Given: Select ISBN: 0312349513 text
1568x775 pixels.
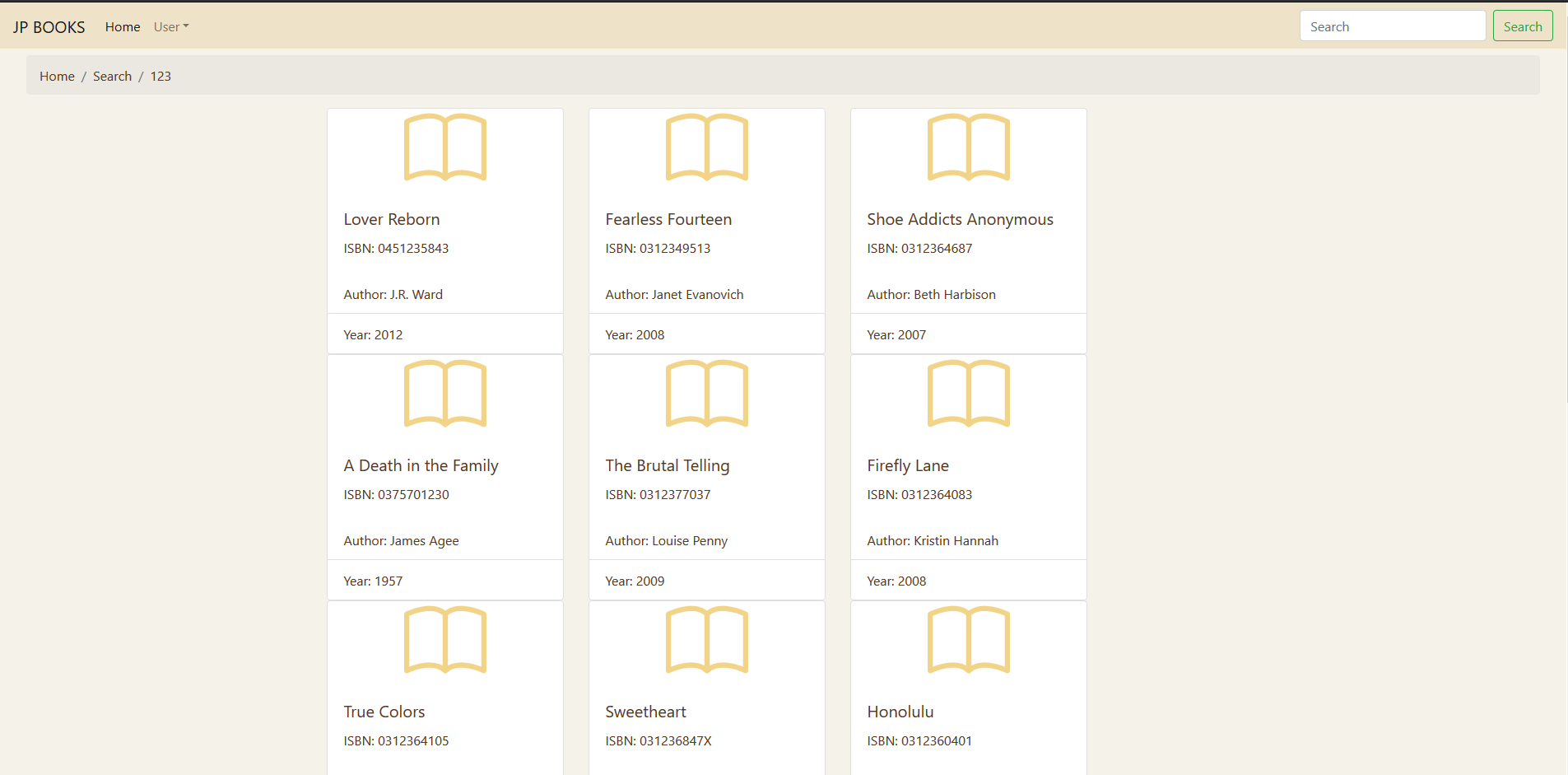Looking at the screenshot, I should click(x=658, y=248).
